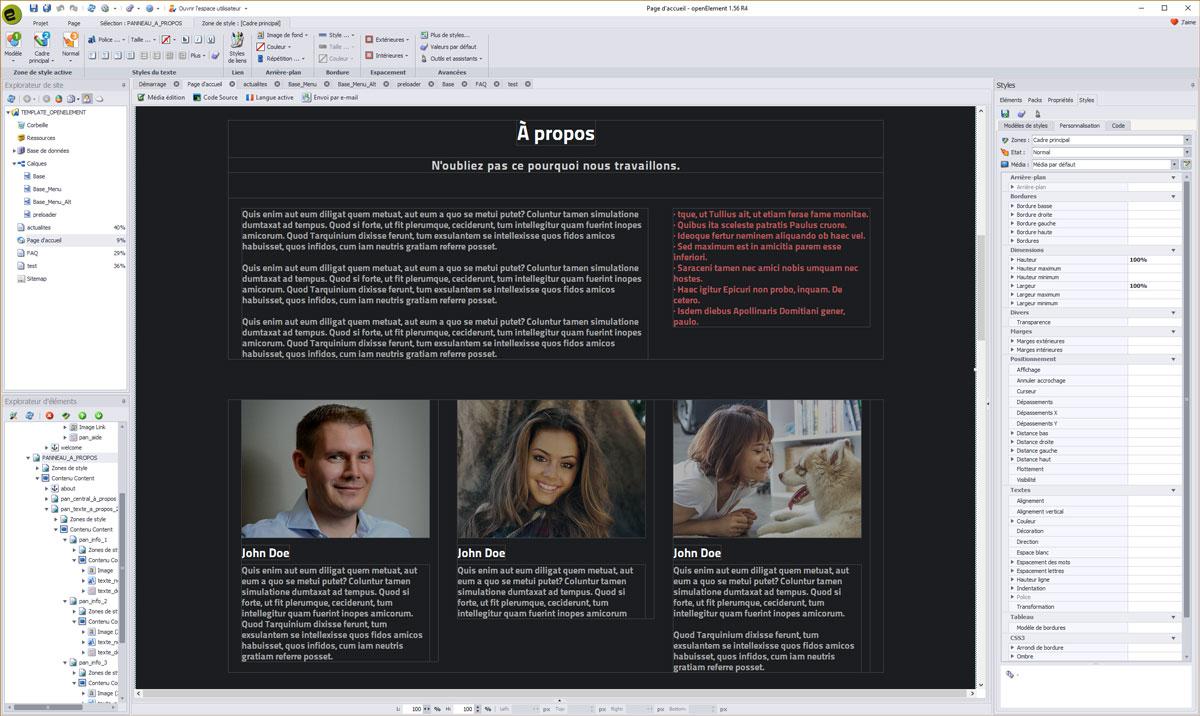Switch to the Propriétés panel tab
The image size is (1200, 716).
(x=1060, y=100)
